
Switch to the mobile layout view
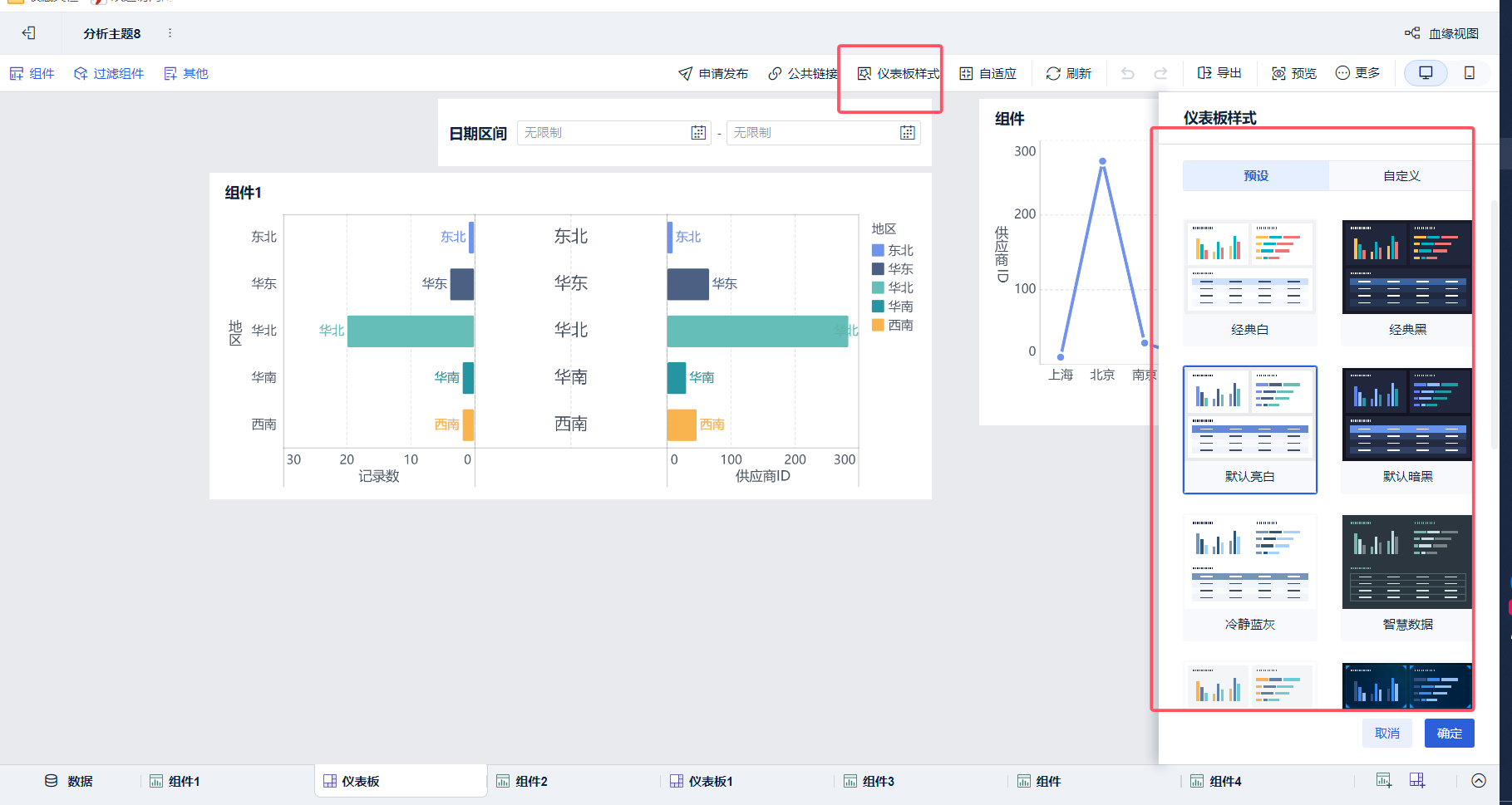(x=1469, y=73)
